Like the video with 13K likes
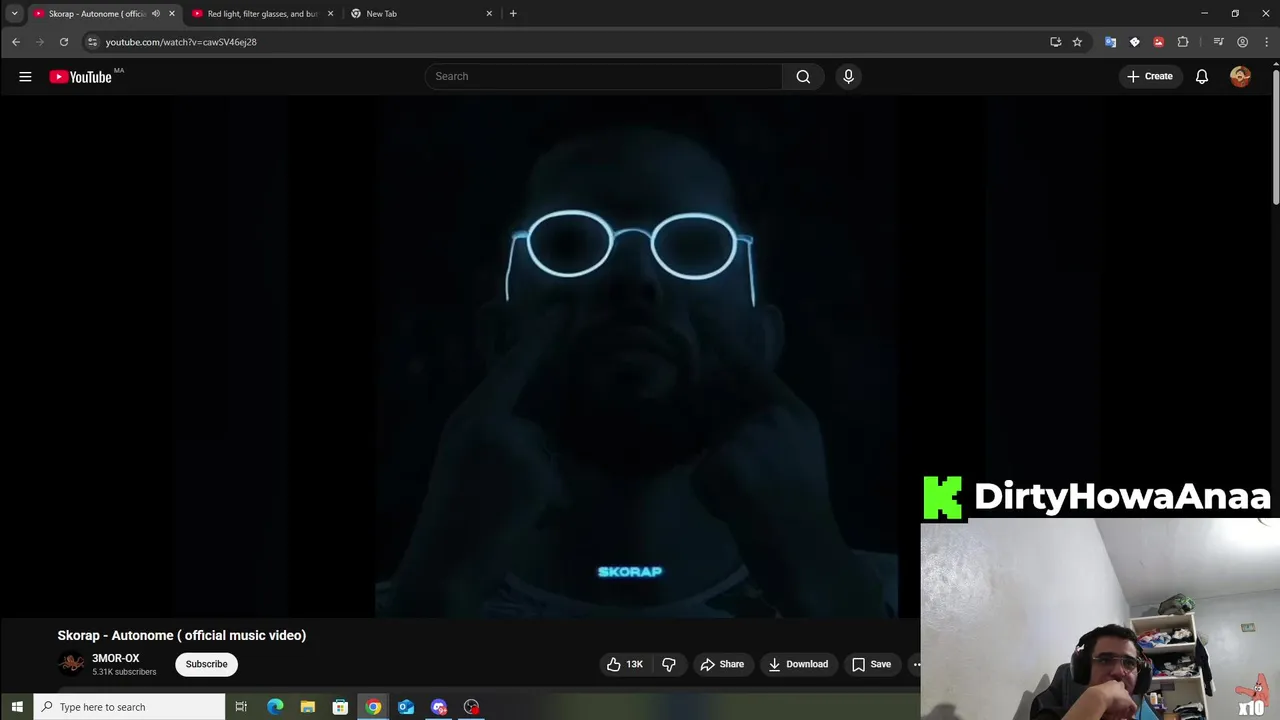Viewport: 1280px width, 720px height. pyautogui.click(x=624, y=664)
